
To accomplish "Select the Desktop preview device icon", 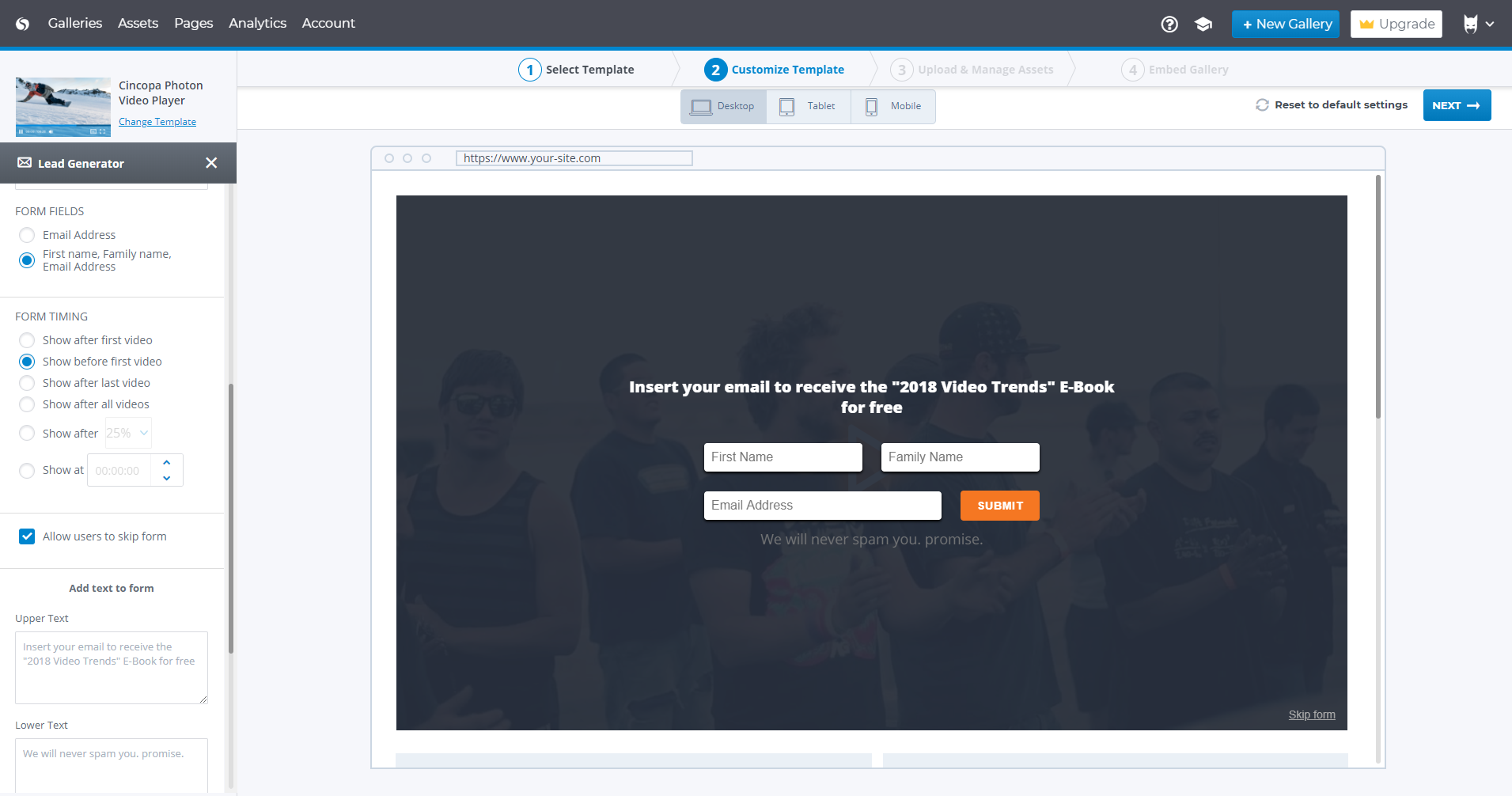I will coord(701,107).
